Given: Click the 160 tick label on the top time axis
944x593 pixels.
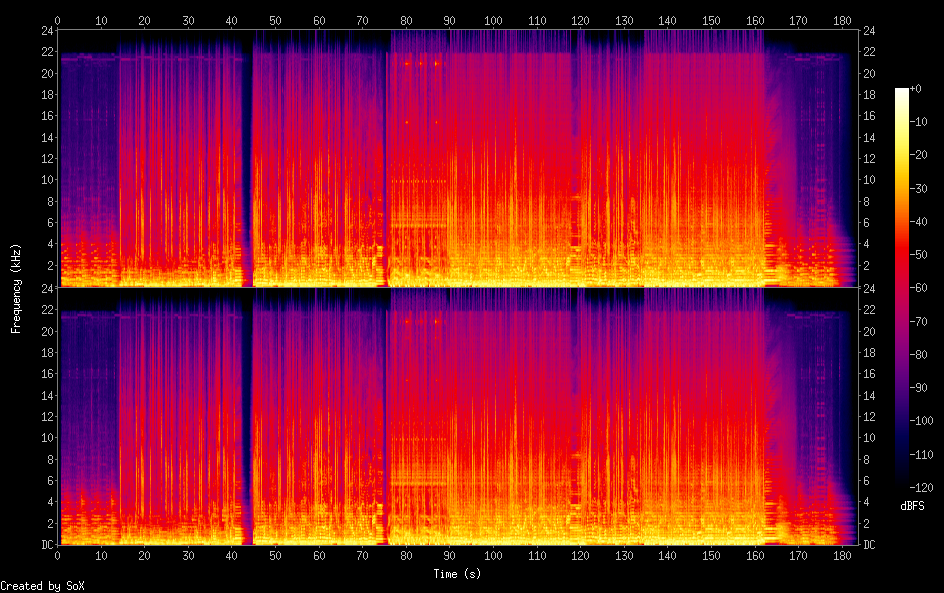Looking at the screenshot, I should pyautogui.click(x=755, y=20).
